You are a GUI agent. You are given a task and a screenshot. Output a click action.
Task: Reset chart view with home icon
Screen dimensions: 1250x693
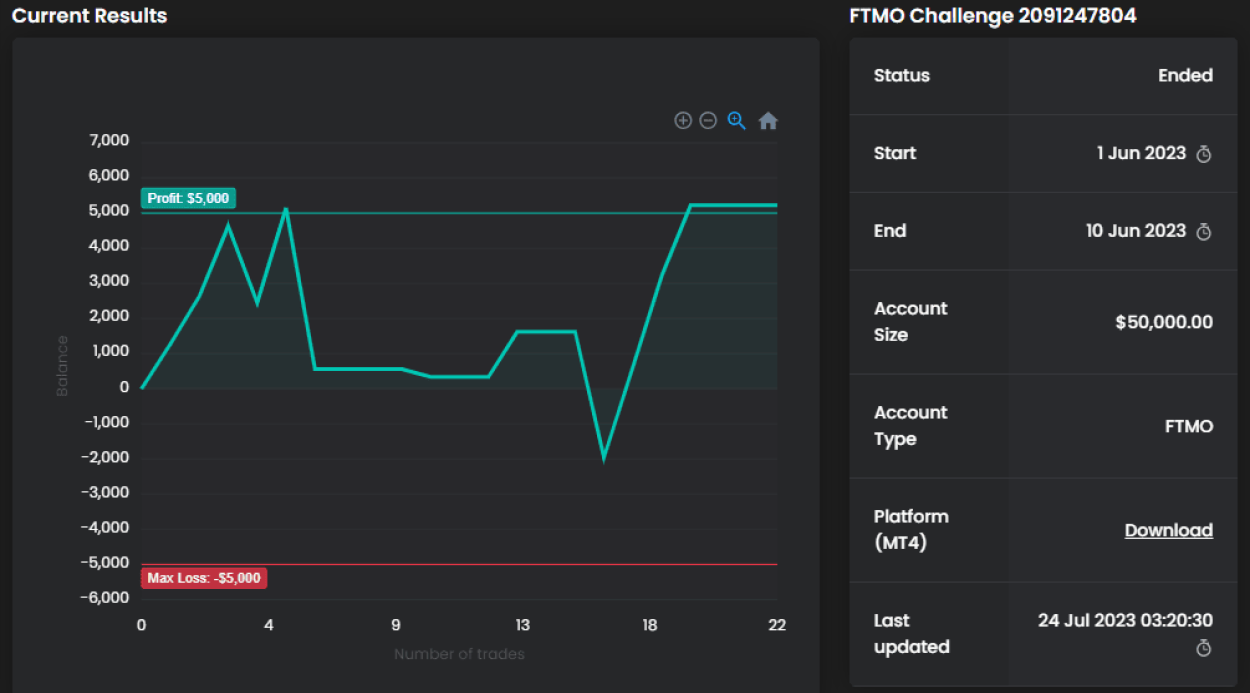coord(768,121)
